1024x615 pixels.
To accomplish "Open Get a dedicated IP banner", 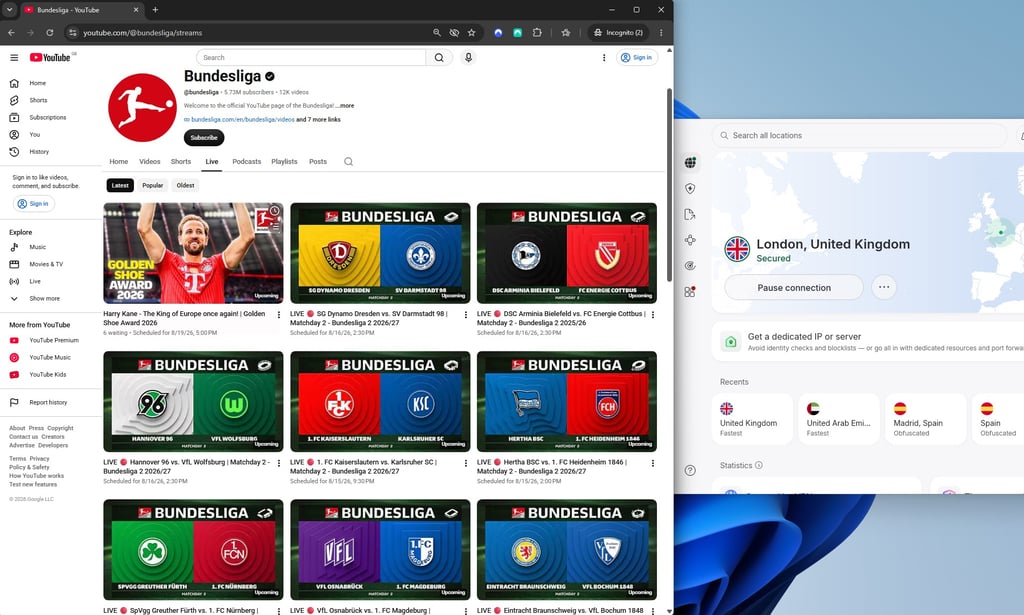I will coord(868,341).
